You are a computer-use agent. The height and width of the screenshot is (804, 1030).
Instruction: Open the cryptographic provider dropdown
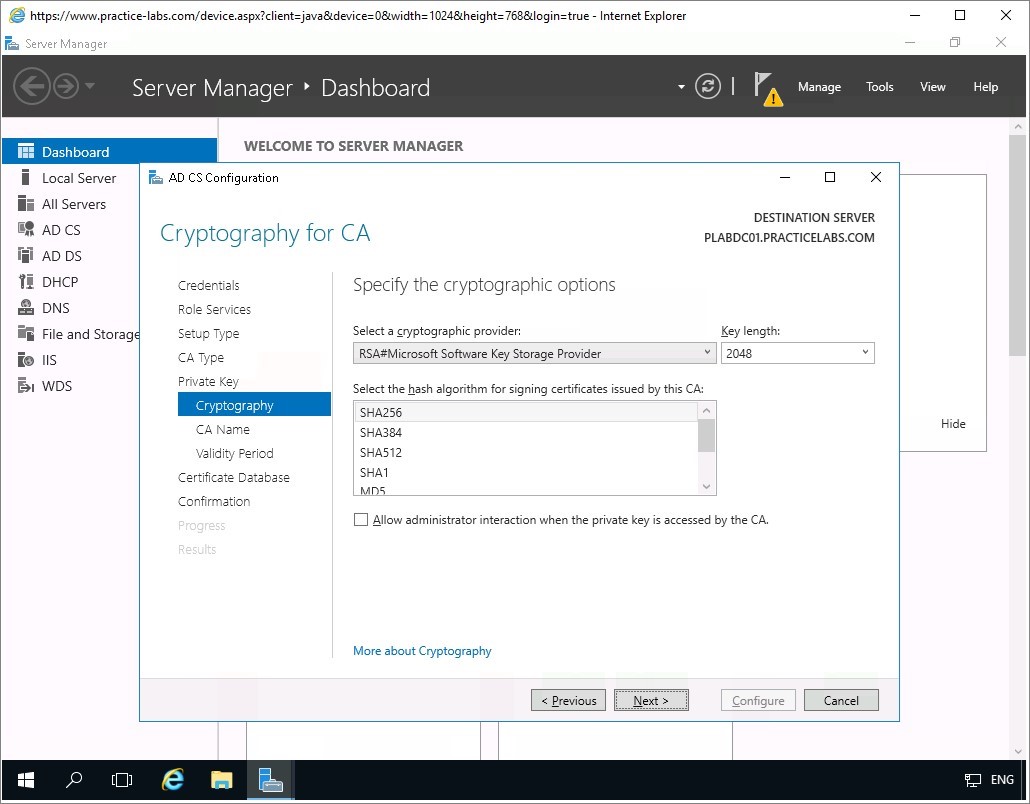pyautogui.click(x=534, y=353)
